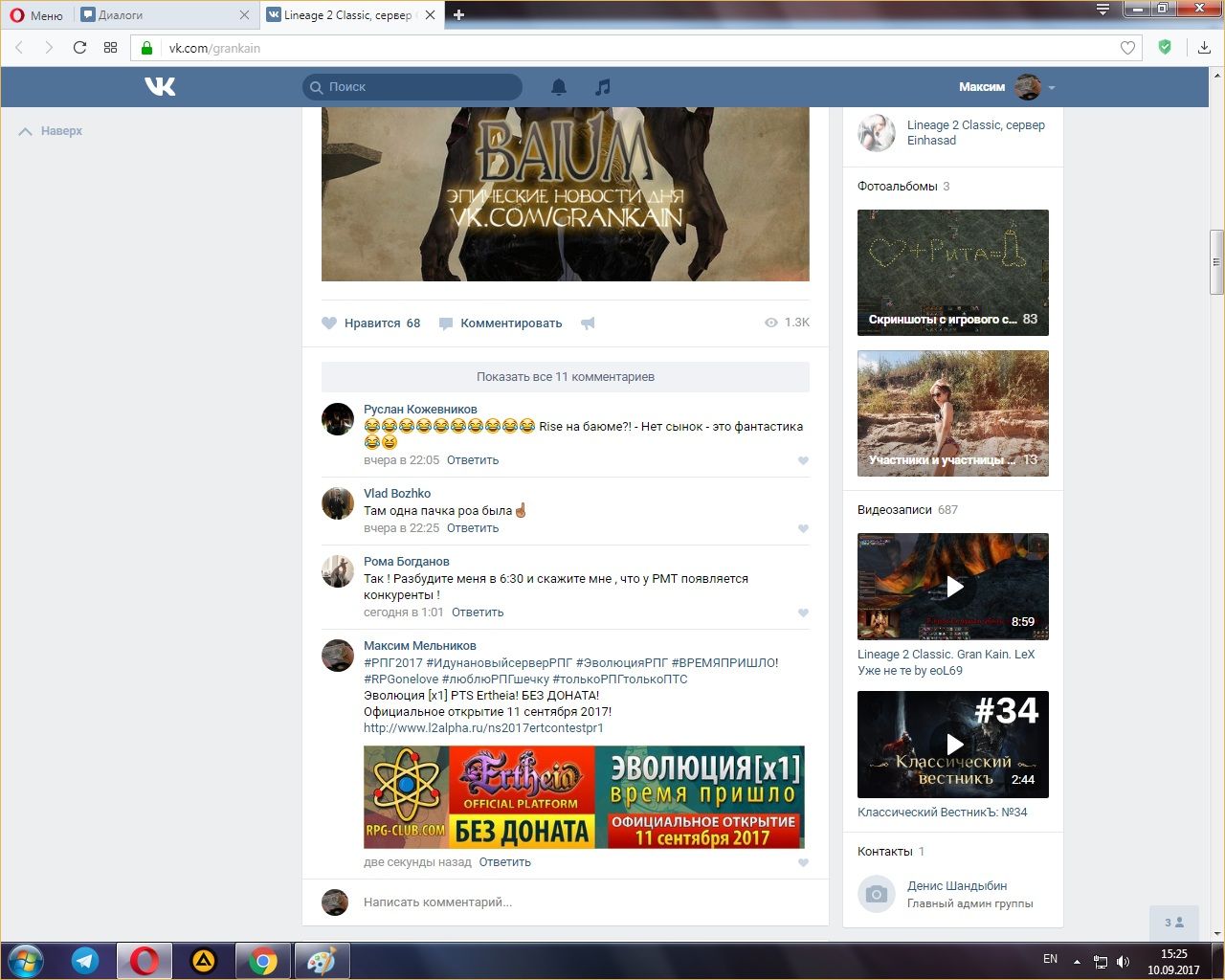Open Vlad Bozhko profile
The height and width of the screenshot is (980, 1225).
tap(397, 494)
